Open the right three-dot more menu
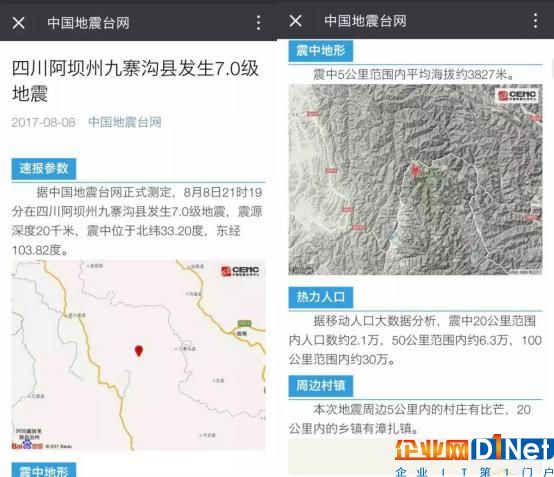 coord(536,20)
